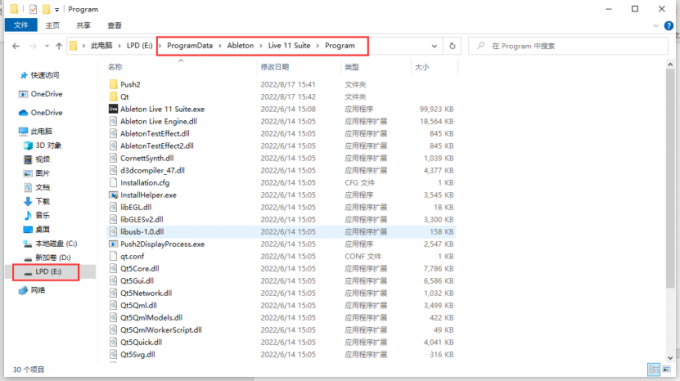680x381 pixels.
Task: Click the Program search input field
Action: [x=568, y=46]
